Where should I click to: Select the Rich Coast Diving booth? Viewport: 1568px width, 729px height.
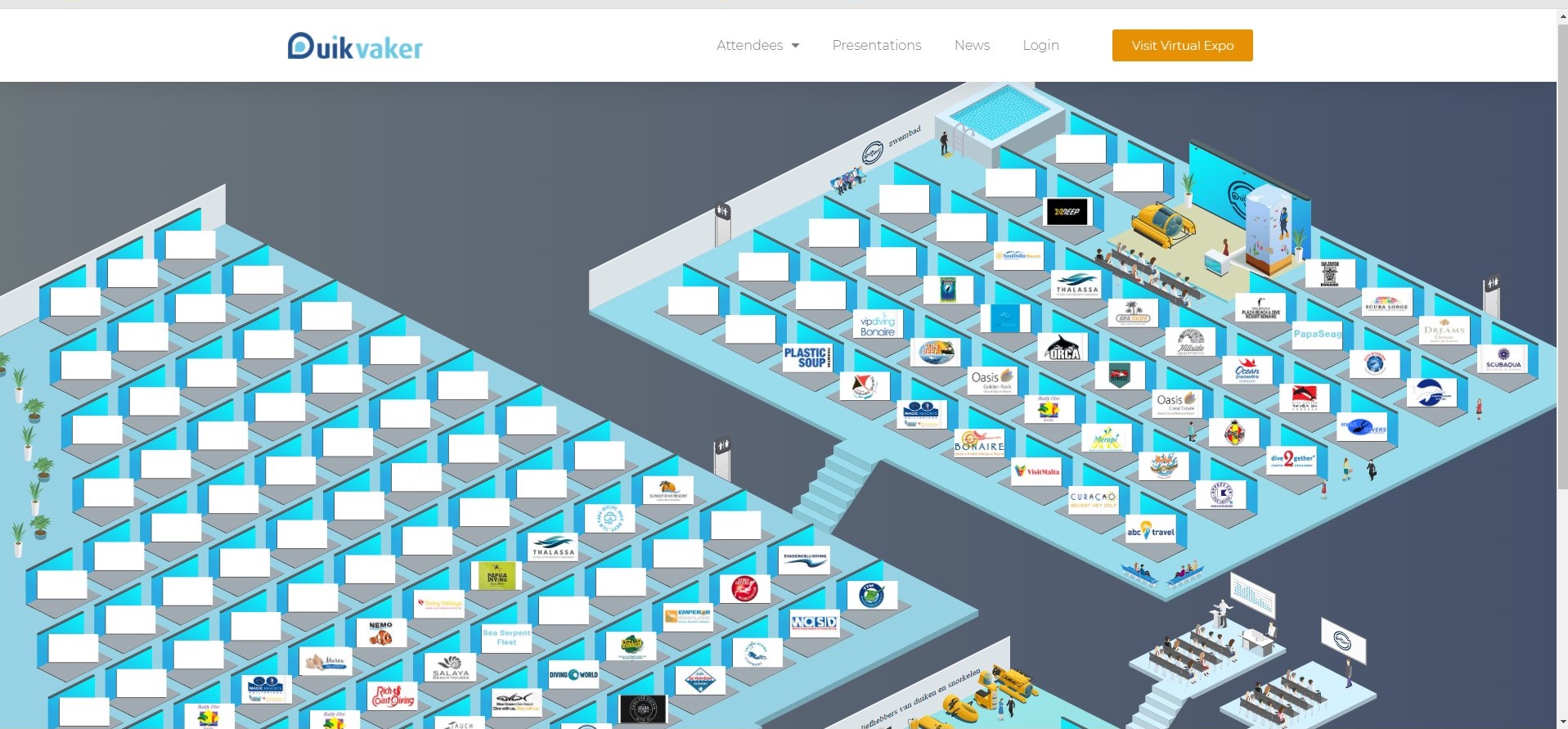[x=393, y=695]
